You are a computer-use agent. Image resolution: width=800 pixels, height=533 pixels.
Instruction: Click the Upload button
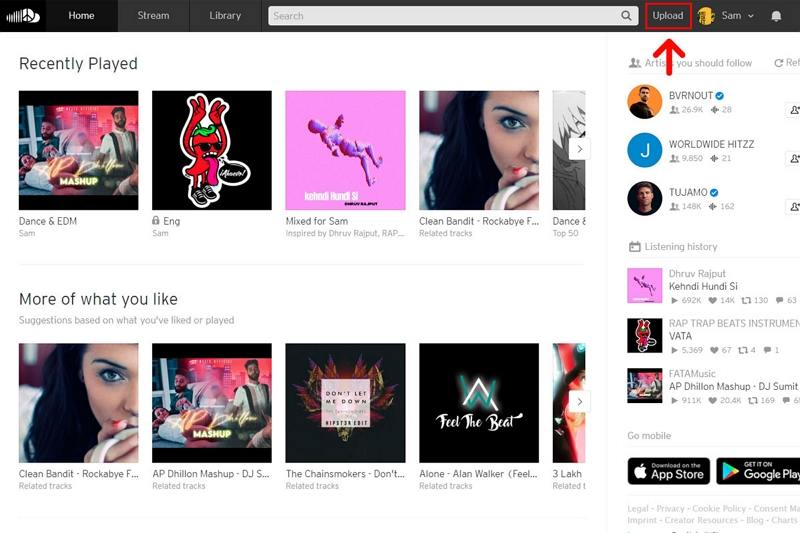point(668,16)
